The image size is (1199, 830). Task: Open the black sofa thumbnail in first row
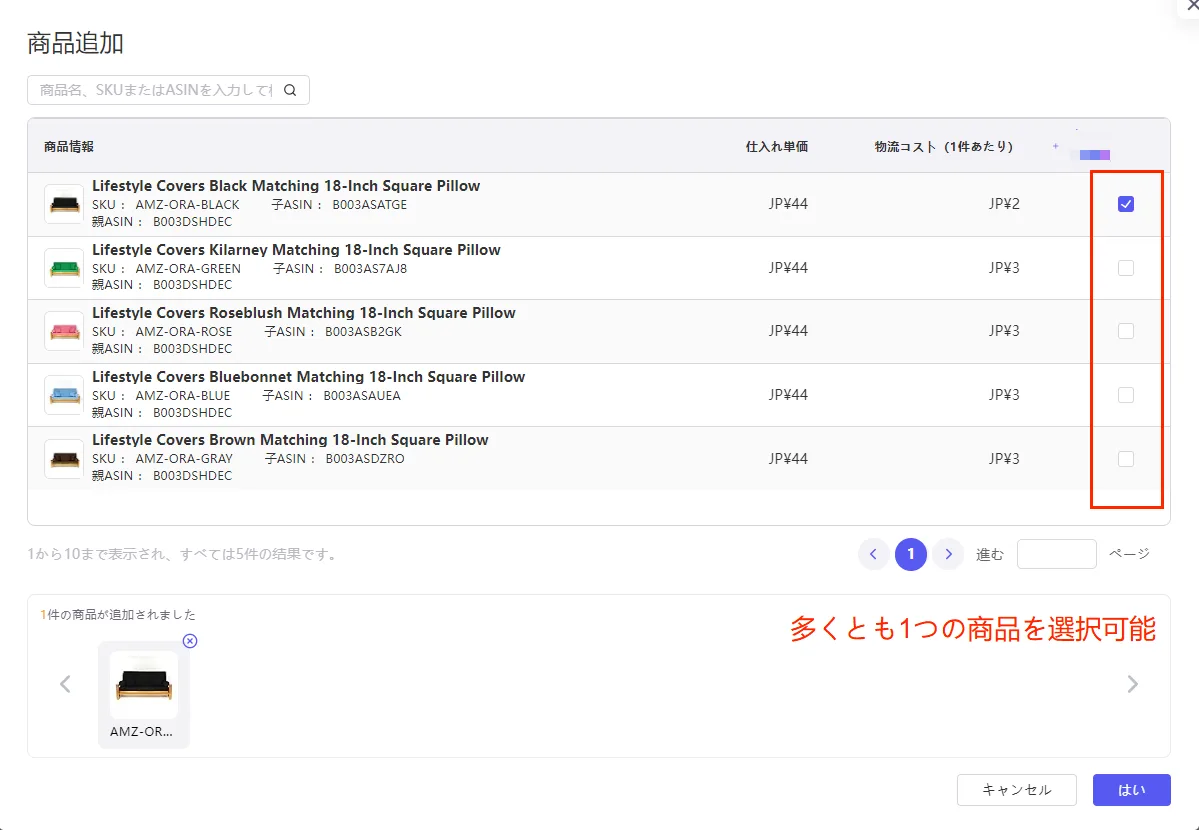tap(64, 204)
